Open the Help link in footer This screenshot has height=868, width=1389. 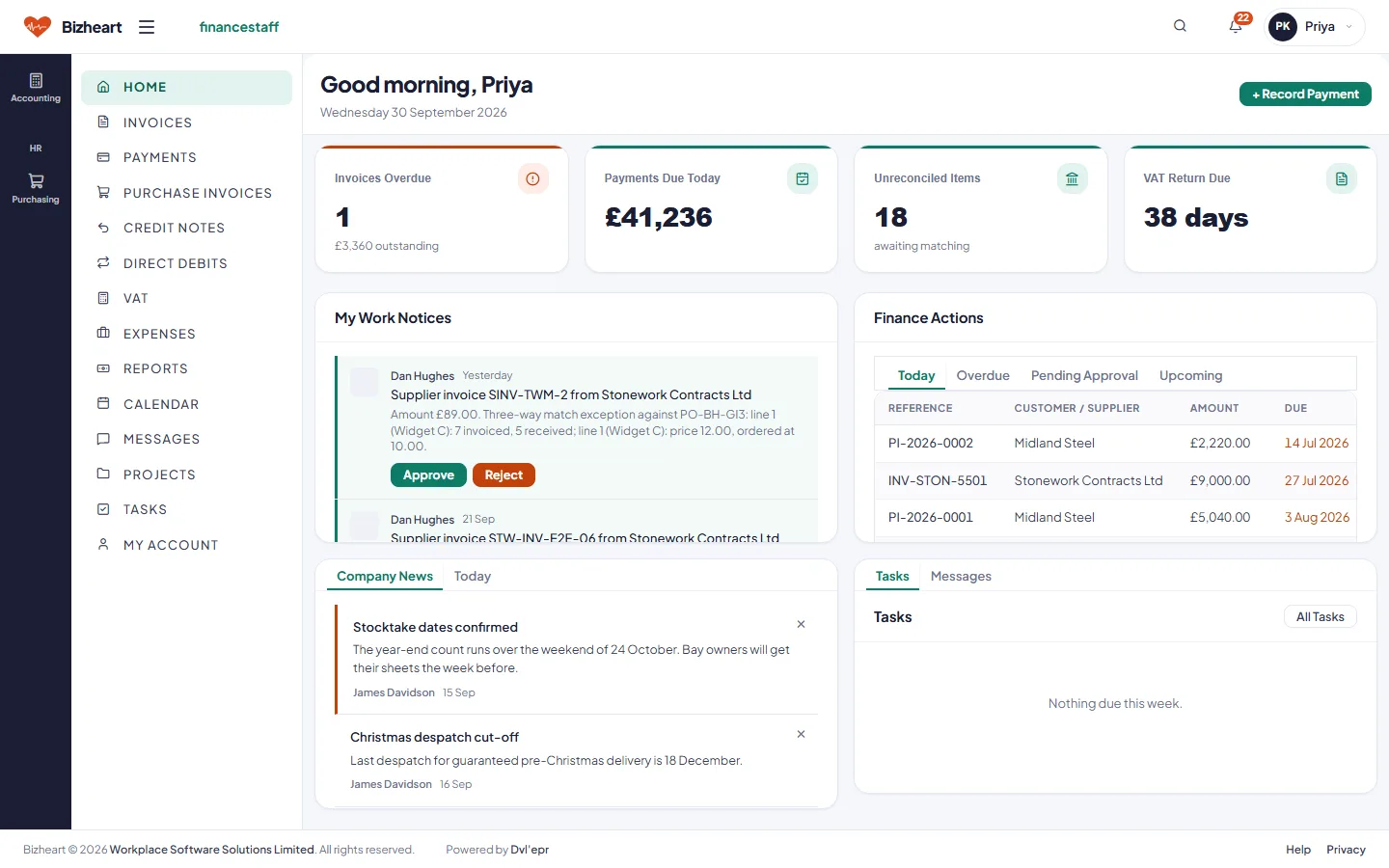coord(1298,850)
